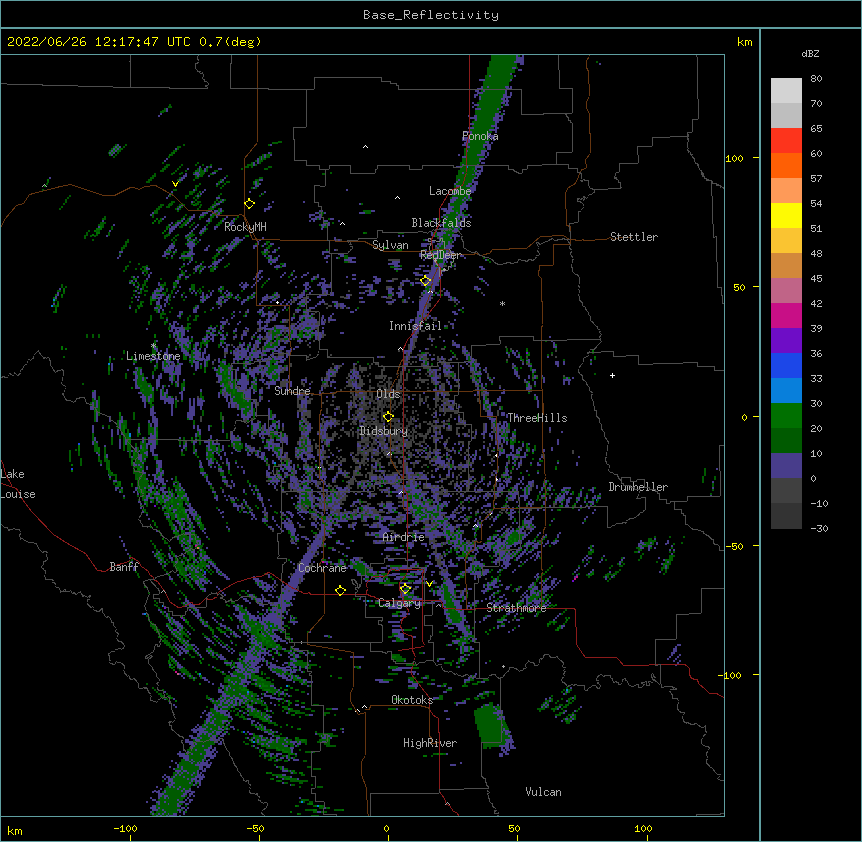
Task: Select the dark green 10-20 dBZ swatch
Action: coord(786,441)
